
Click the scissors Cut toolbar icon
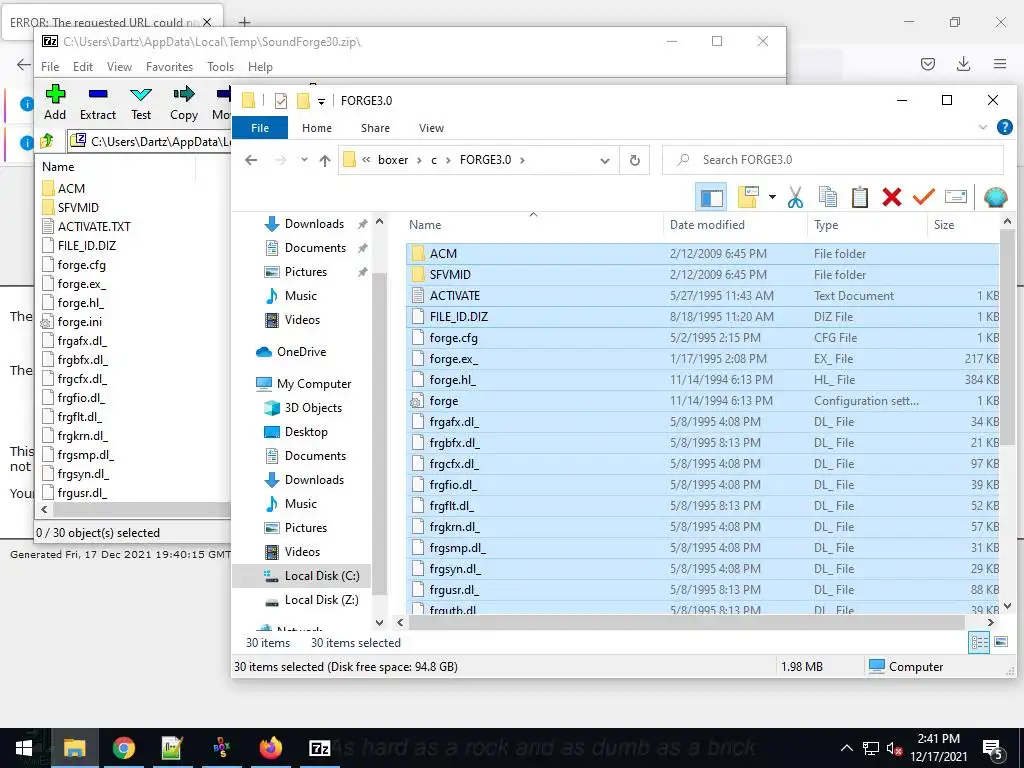[795, 197]
